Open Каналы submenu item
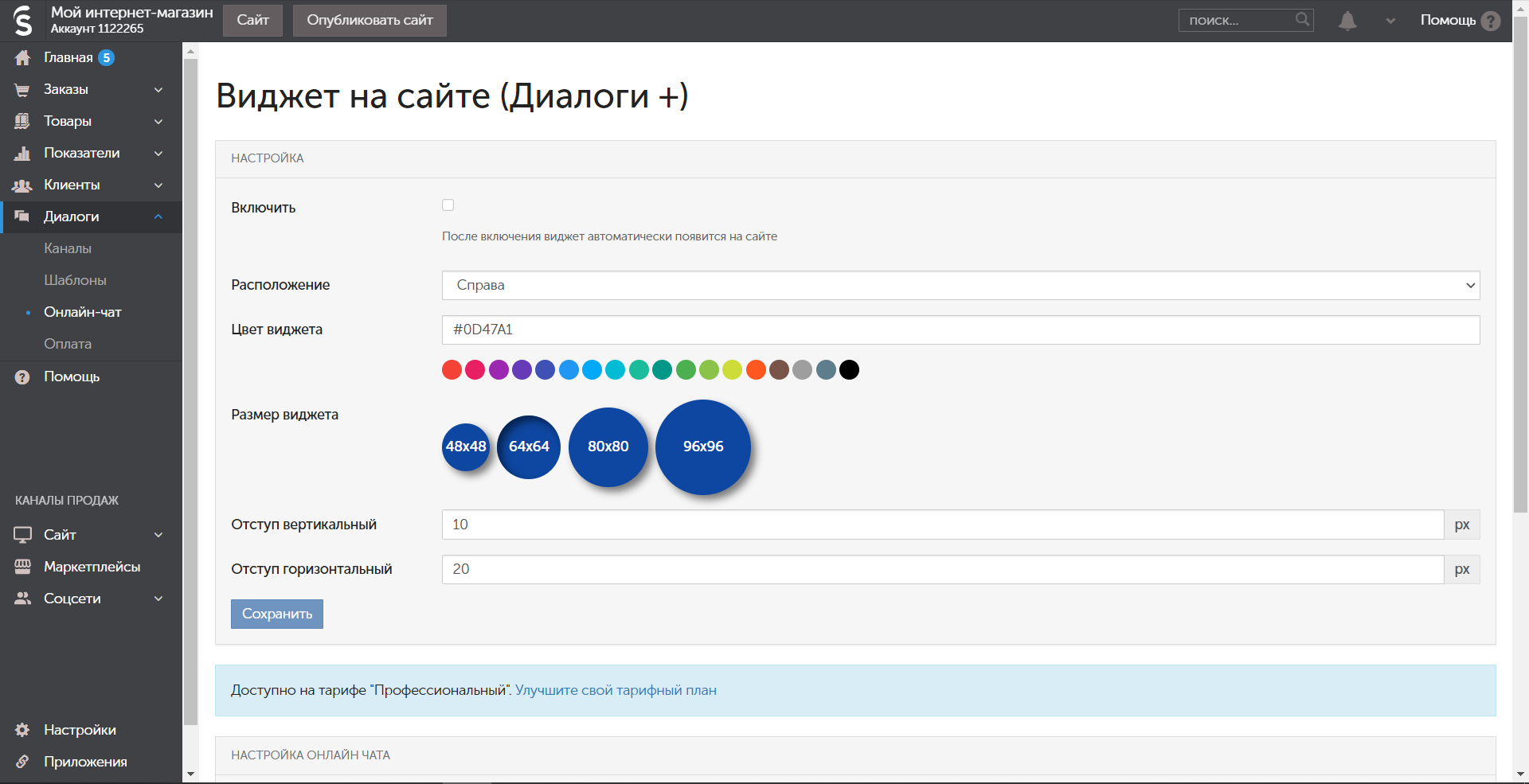Image resolution: width=1529 pixels, height=784 pixels. [x=68, y=248]
